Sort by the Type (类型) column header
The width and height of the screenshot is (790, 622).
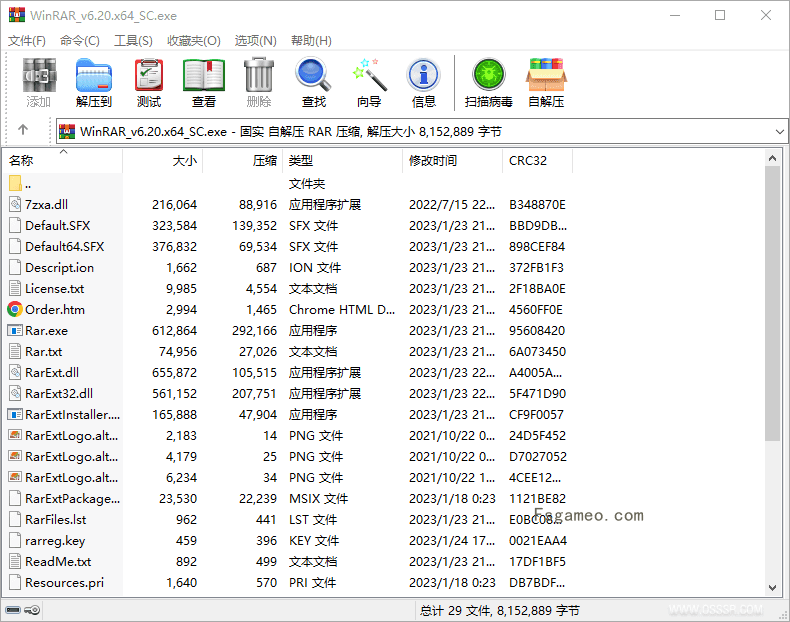coord(343,161)
